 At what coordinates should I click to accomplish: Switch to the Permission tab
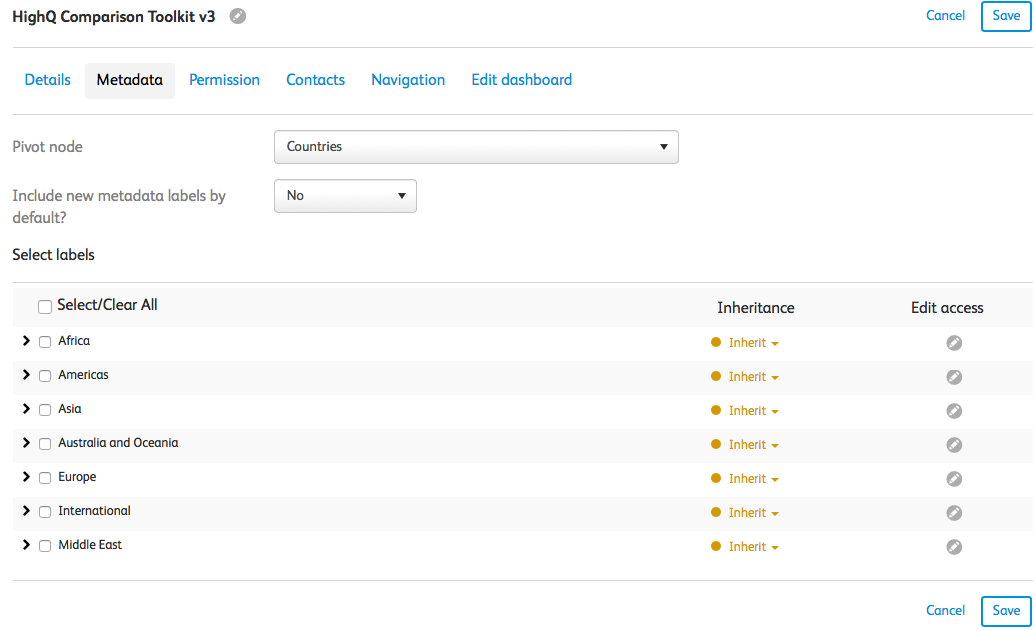pyautogui.click(x=224, y=80)
